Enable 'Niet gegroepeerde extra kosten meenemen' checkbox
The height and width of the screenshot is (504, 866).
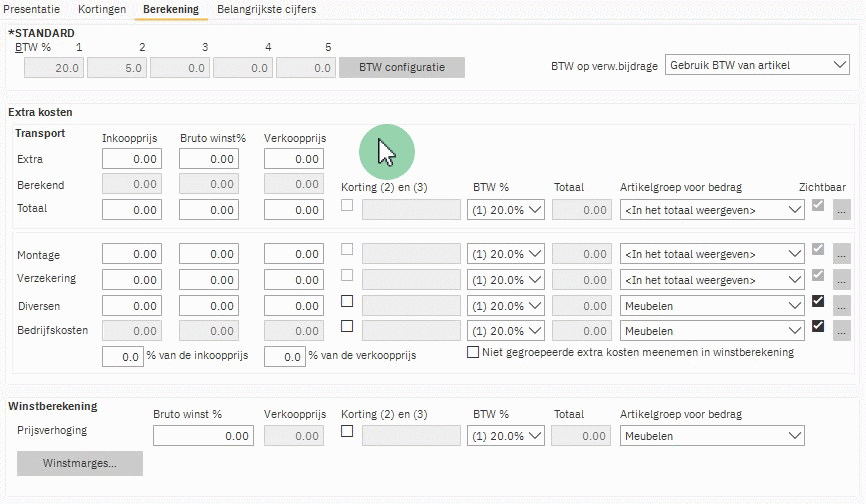474,352
